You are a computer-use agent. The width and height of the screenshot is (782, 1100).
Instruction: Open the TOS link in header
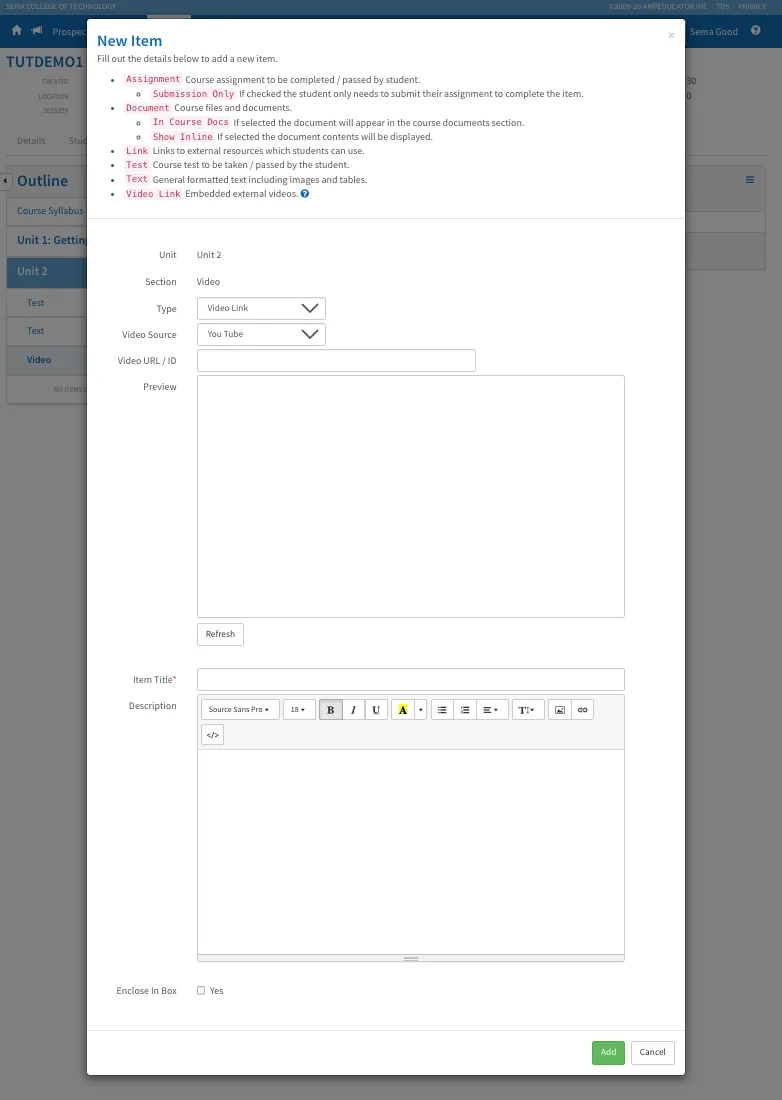[722, 6]
